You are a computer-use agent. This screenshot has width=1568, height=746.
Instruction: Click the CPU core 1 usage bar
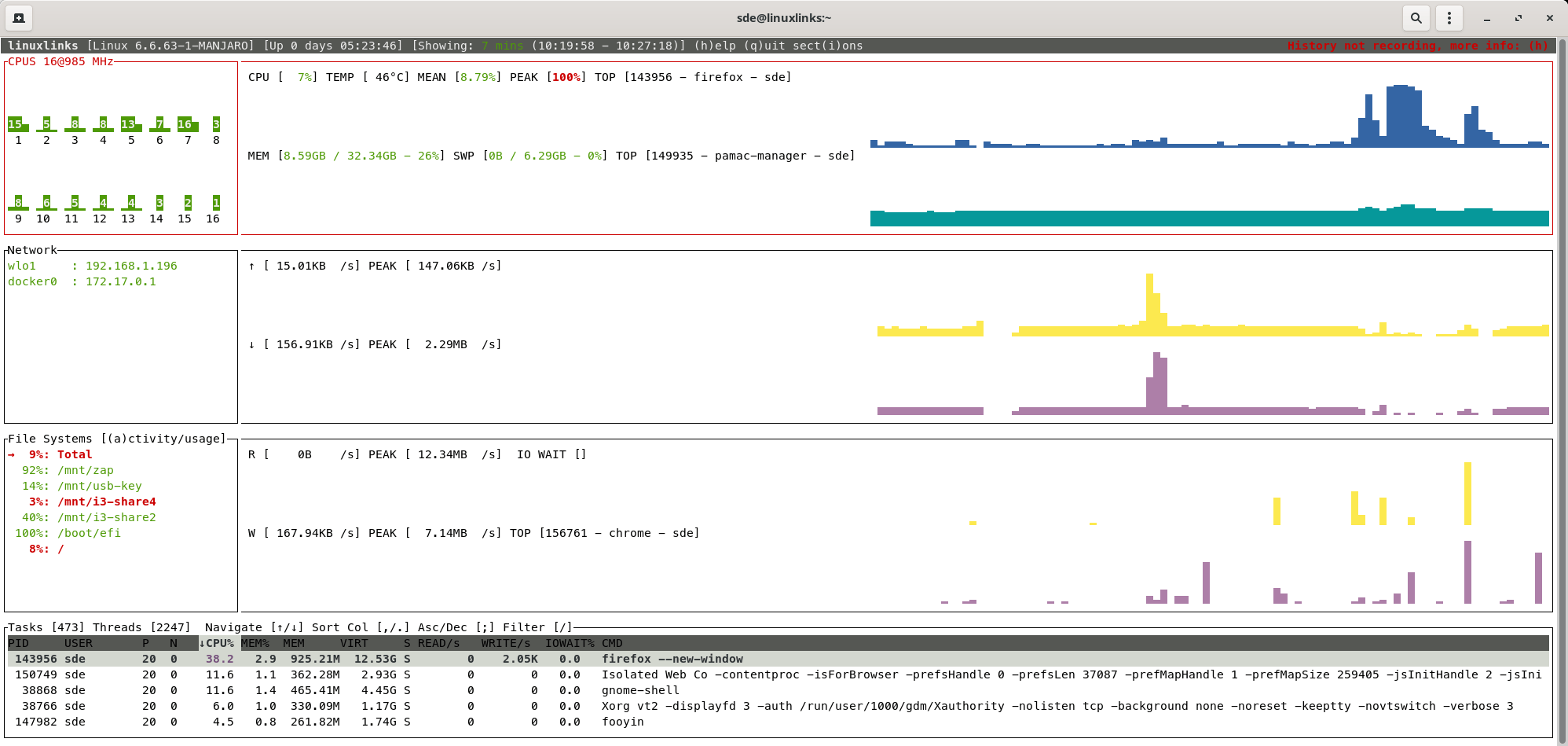coord(18,124)
